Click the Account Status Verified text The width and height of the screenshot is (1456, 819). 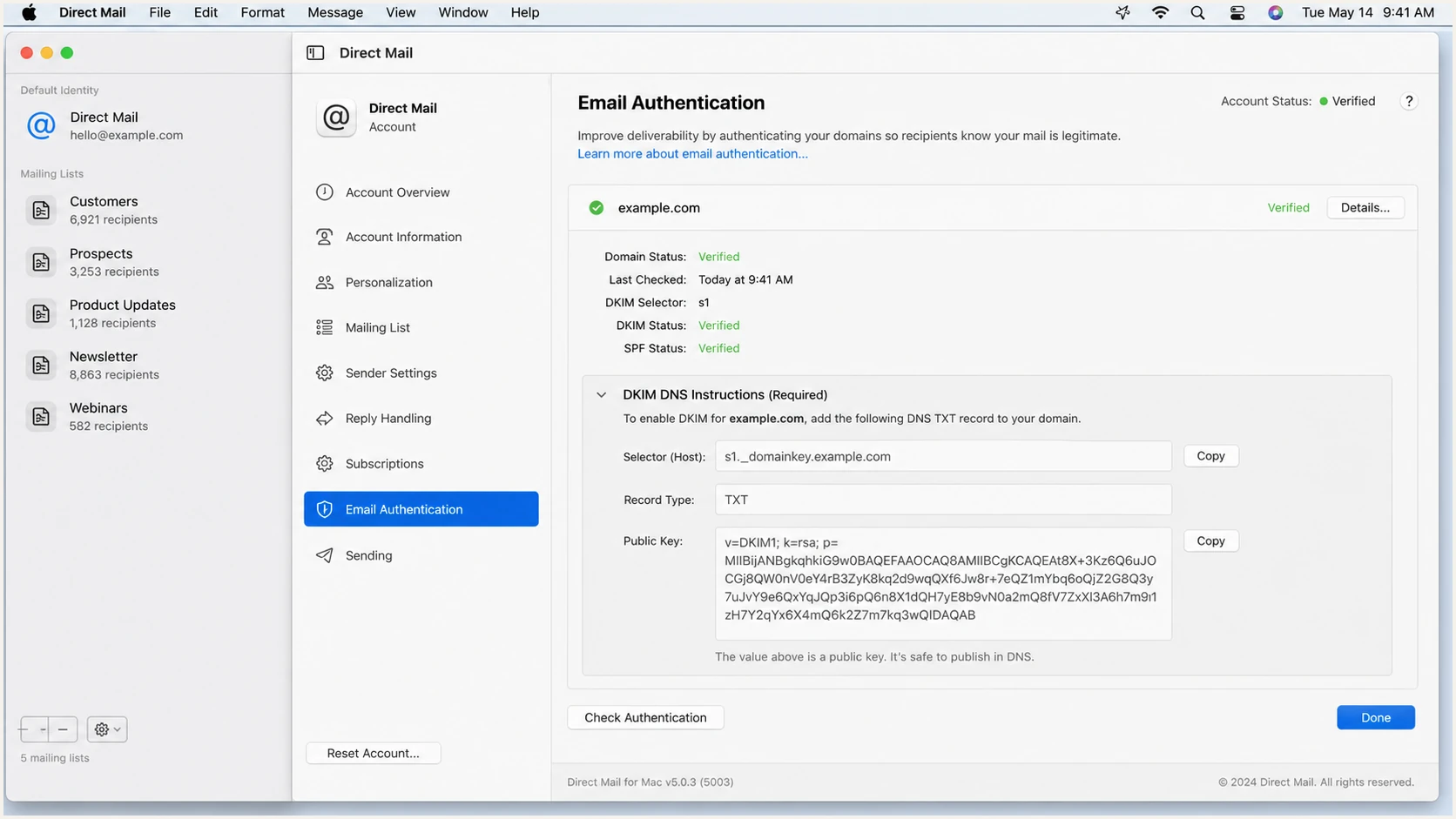point(1354,101)
